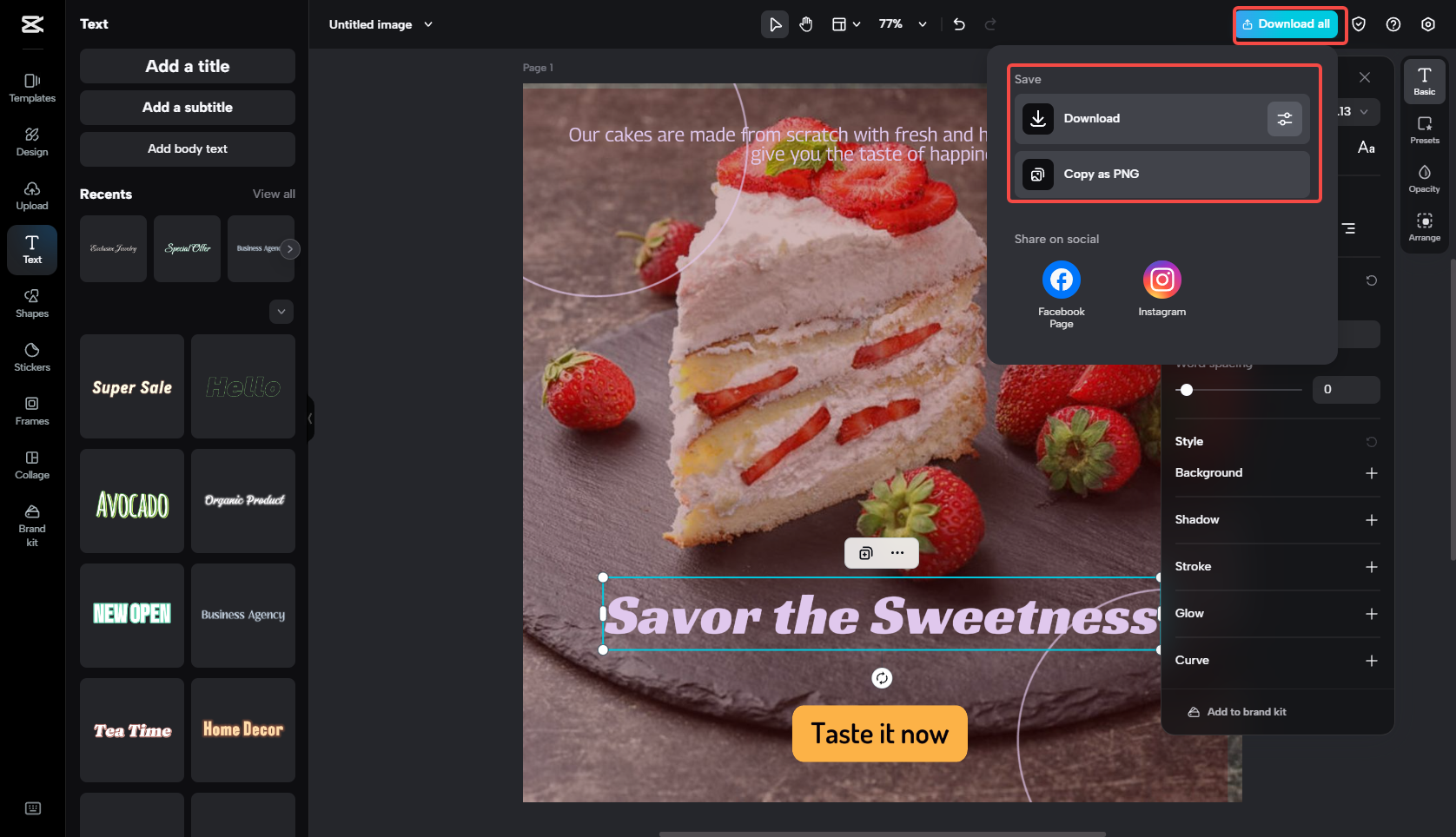Pick the Special Offer recent text preset
Screen dimensions: 1456x837
[x=187, y=249]
